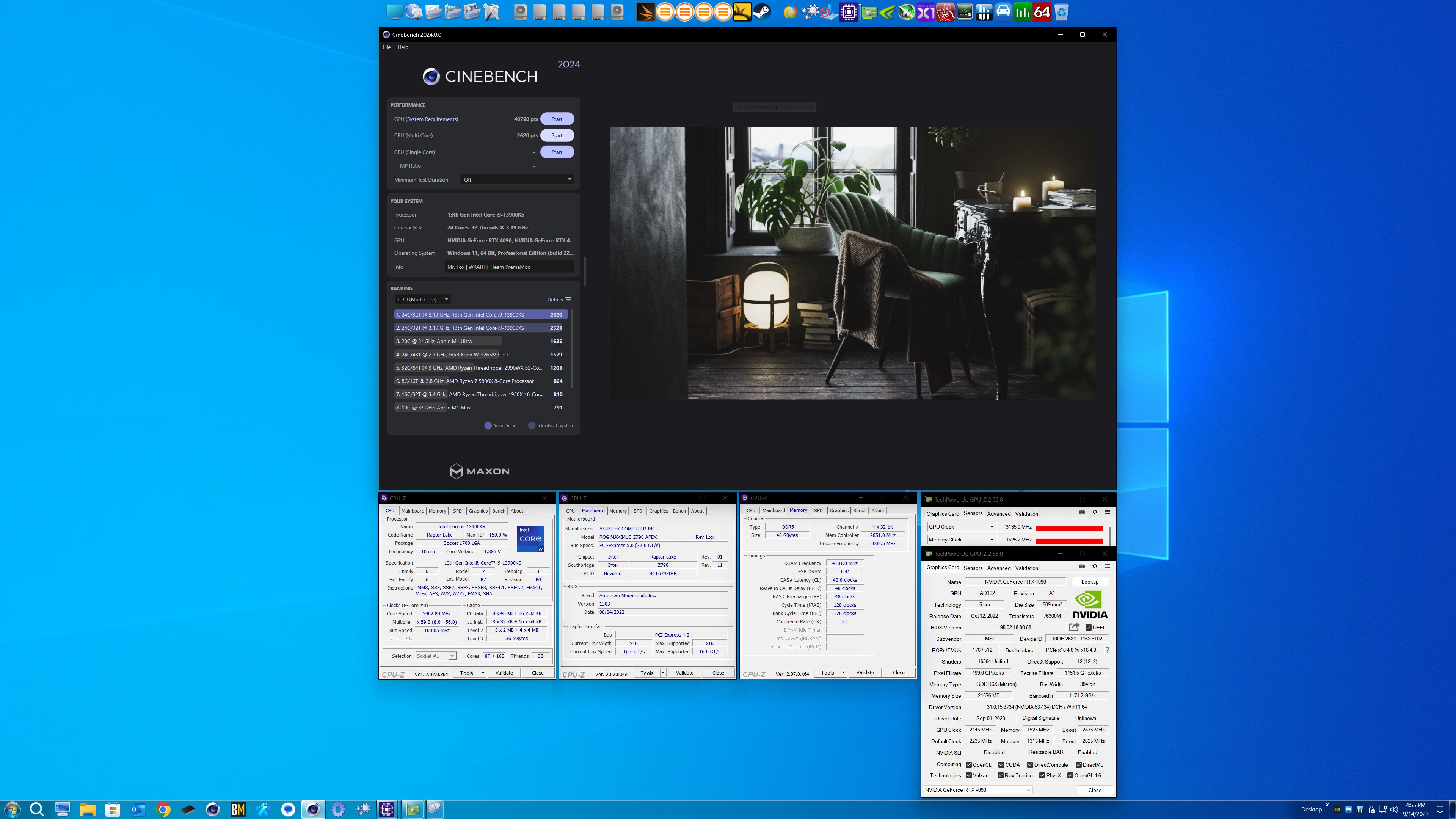Open the wrench and screwdriver tools icon in dock

(x=492, y=12)
